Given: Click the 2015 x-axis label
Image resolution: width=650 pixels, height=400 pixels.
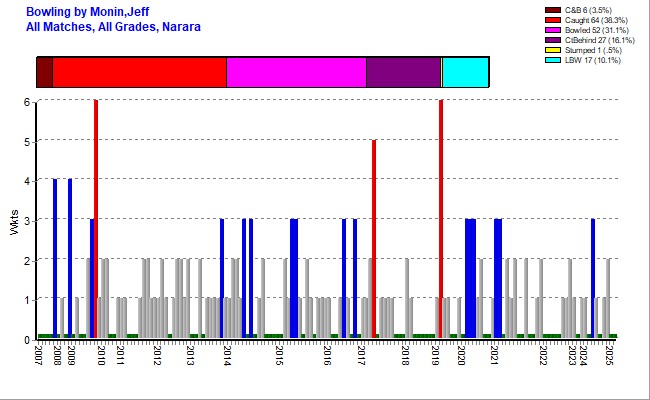Looking at the screenshot, I should point(279,356).
